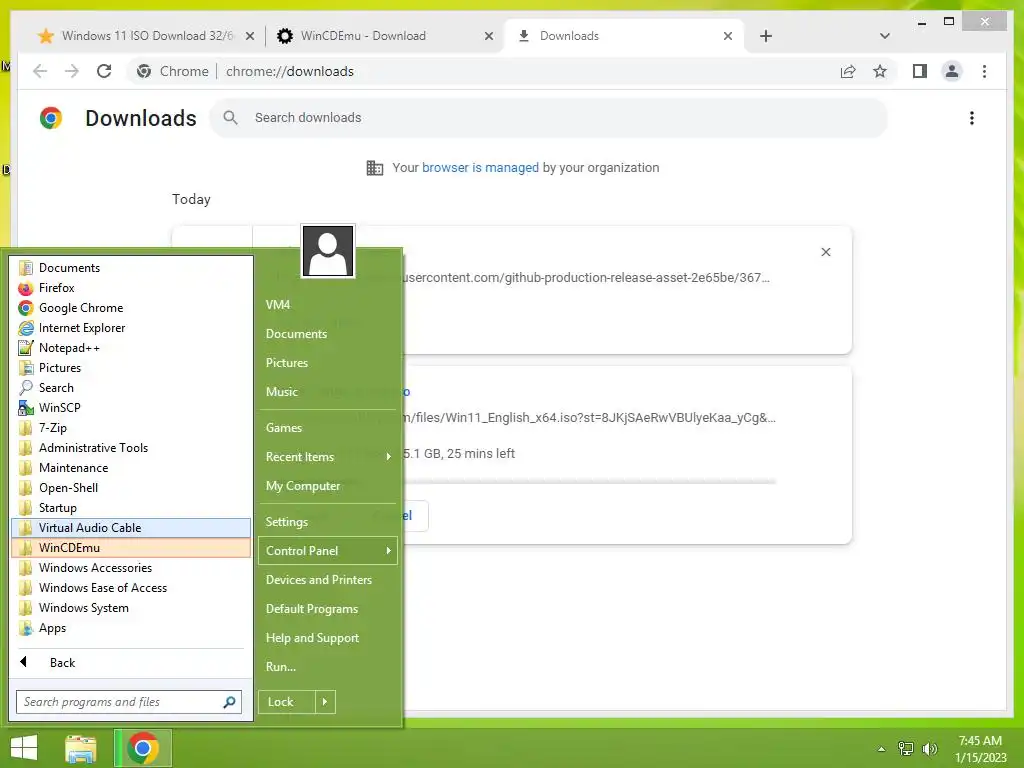Open the Chrome tab search dropdown

click(884, 36)
